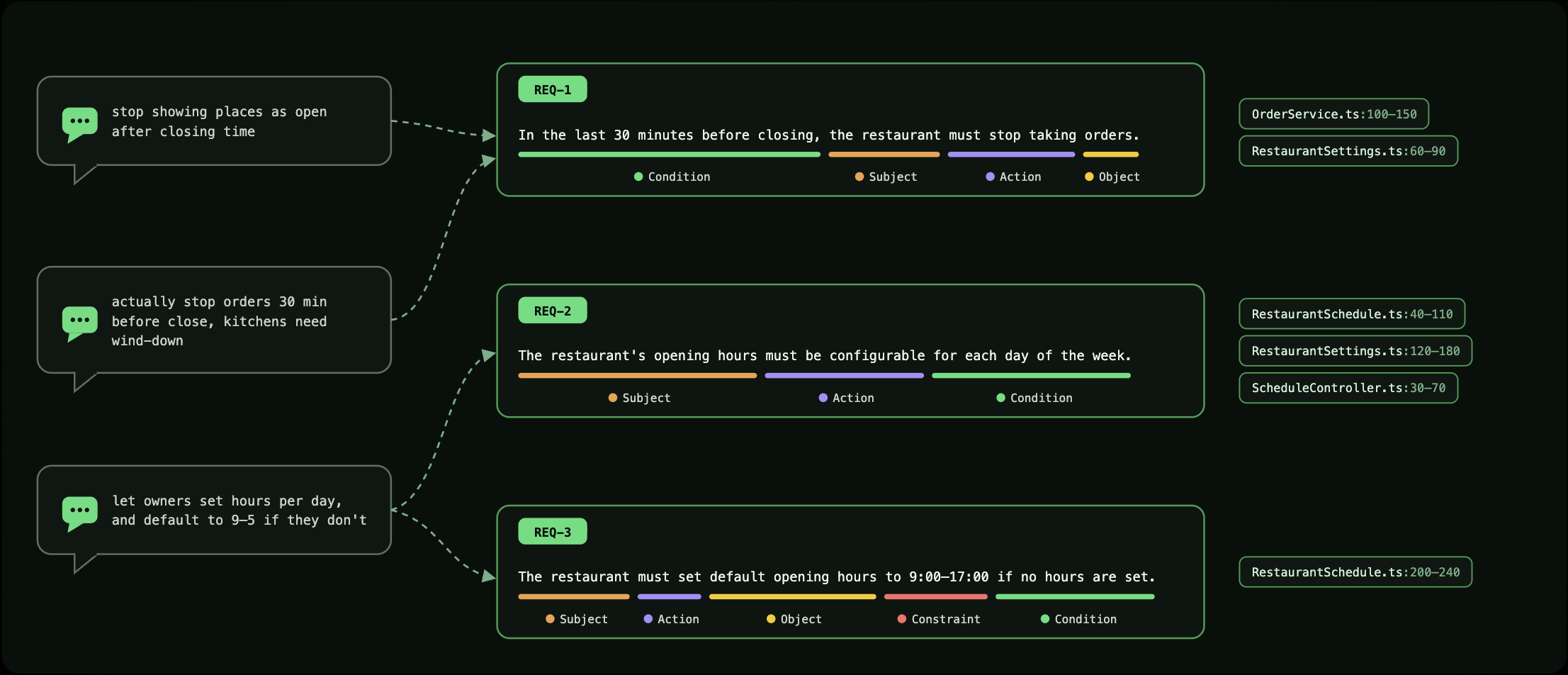Click the orange Subject dot in REQ-1

pyautogui.click(x=859, y=177)
